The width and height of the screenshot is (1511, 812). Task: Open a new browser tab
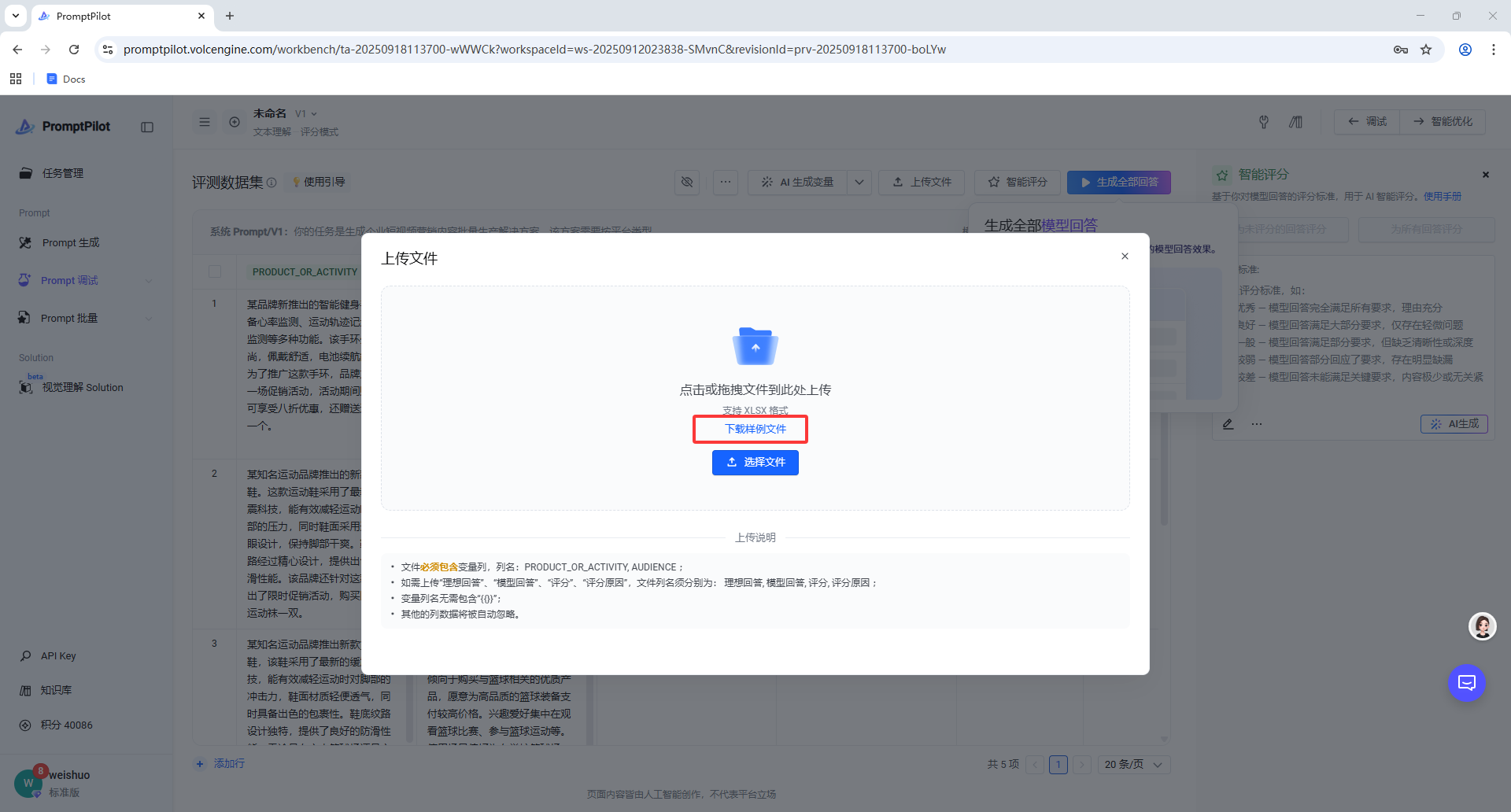pos(230,16)
